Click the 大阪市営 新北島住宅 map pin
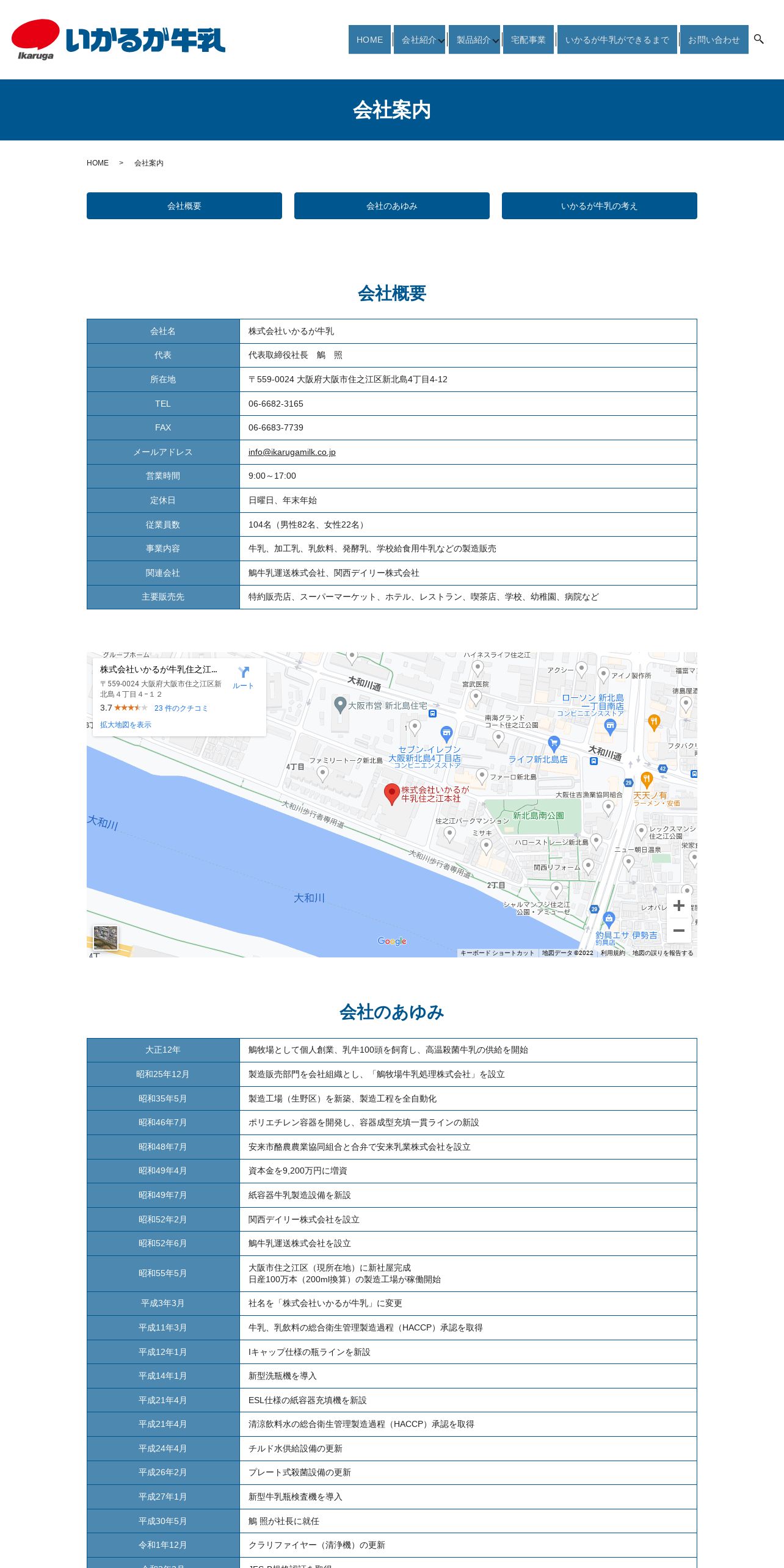Viewport: 784px width, 1568px height. (341, 705)
